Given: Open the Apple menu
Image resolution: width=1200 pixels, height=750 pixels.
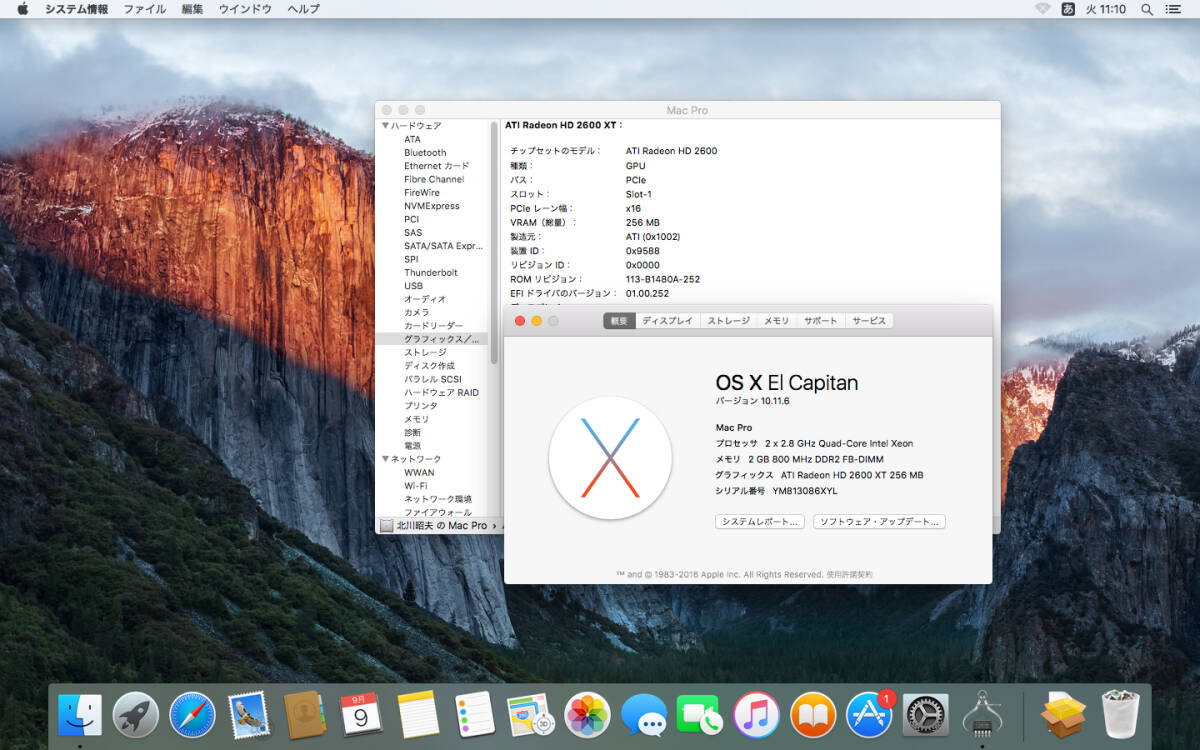Looking at the screenshot, I should (x=22, y=9).
